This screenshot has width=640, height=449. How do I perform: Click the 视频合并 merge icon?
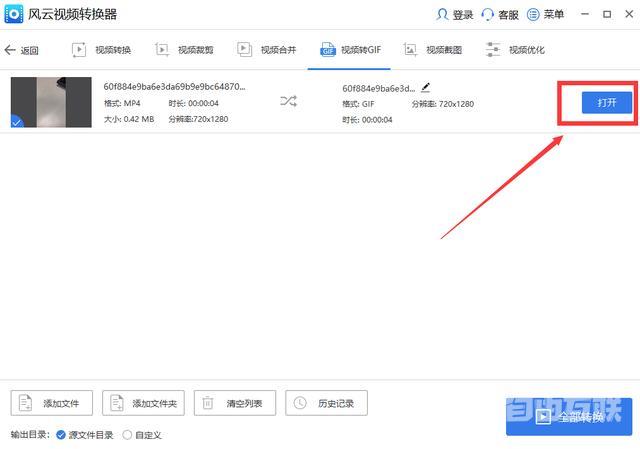click(244, 50)
